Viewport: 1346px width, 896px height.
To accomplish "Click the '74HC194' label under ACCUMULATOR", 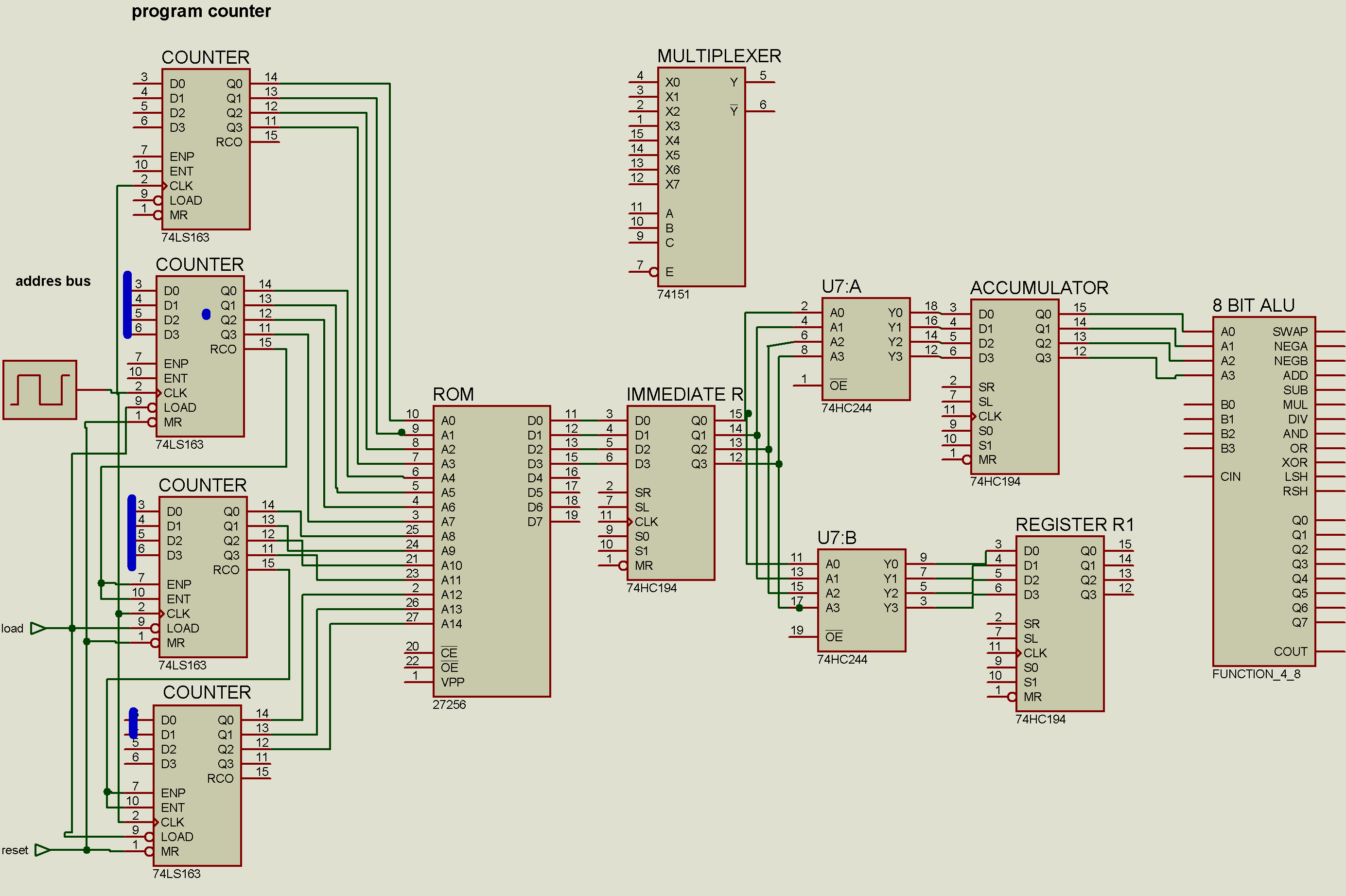I will (995, 482).
